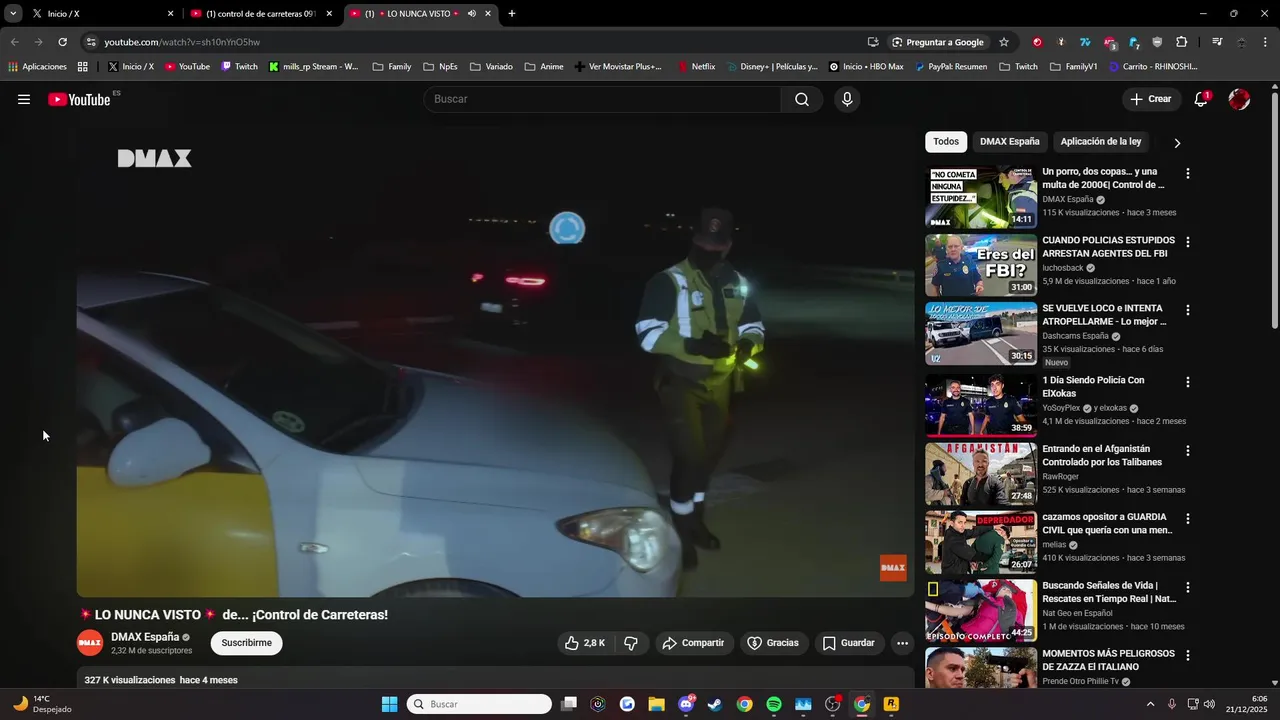Open the 'Family' bookmarks folder
This screenshot has height=720, width=1280.
(x=392, y=67)
